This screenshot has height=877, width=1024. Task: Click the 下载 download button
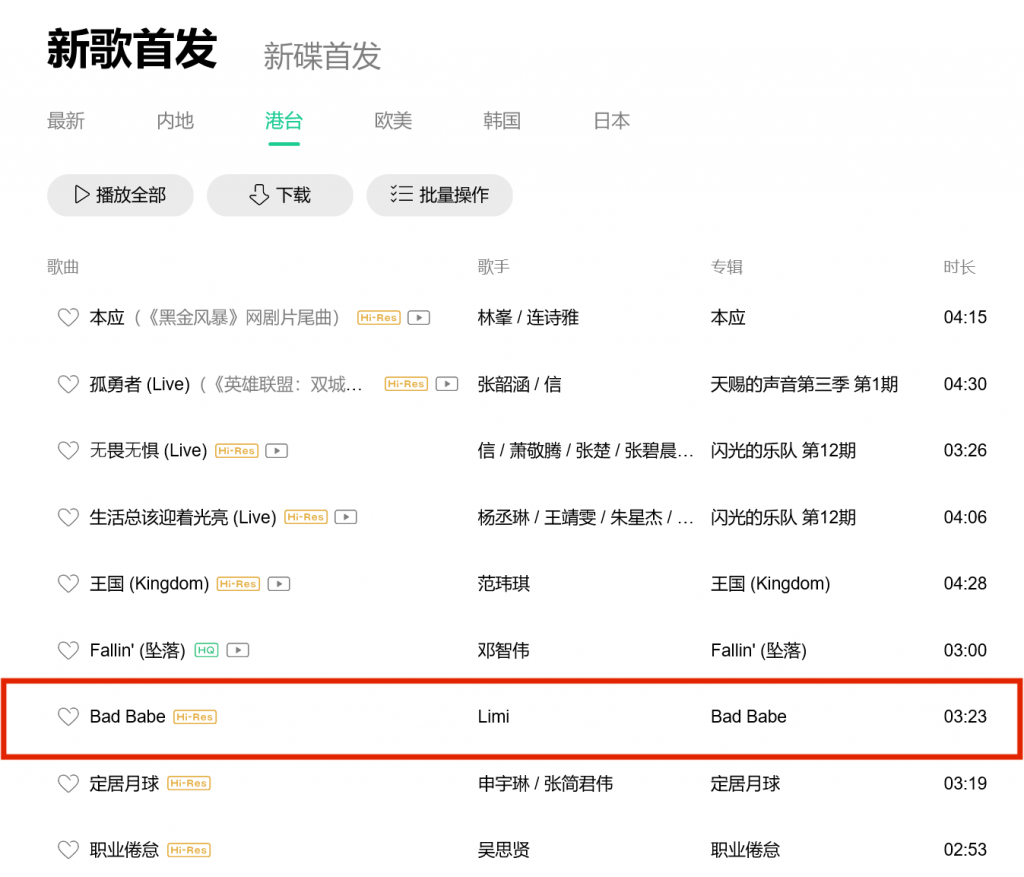[x=280, y=195]
